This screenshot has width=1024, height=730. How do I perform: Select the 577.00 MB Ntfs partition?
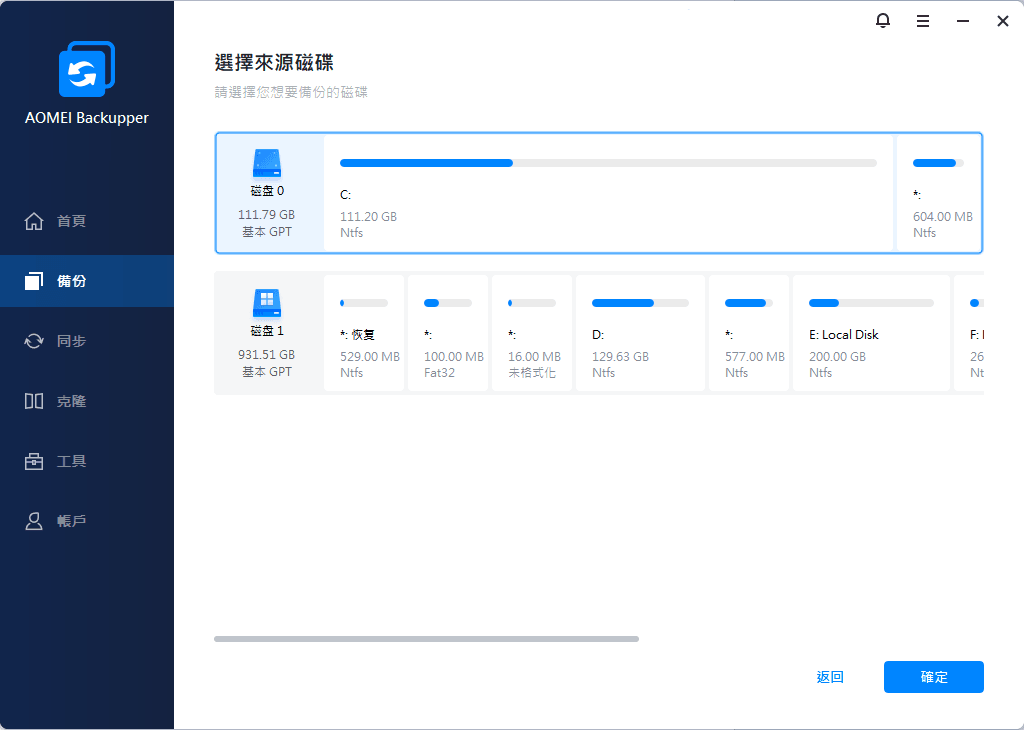point(749,333)
